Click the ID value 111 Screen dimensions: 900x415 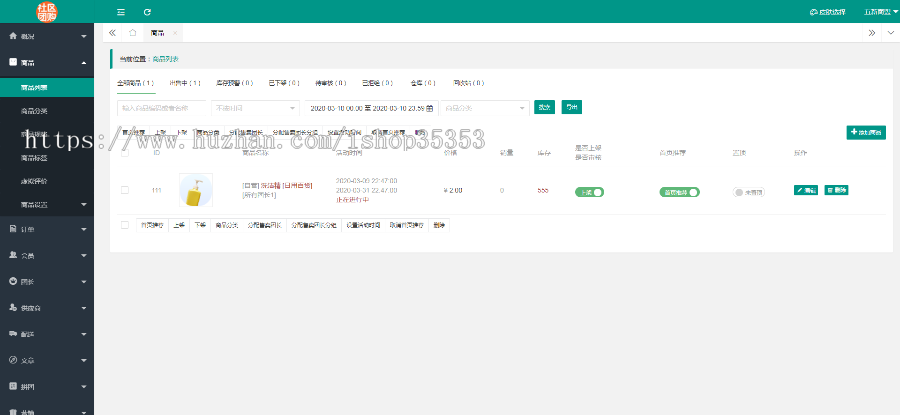click(x=156, y=190)
